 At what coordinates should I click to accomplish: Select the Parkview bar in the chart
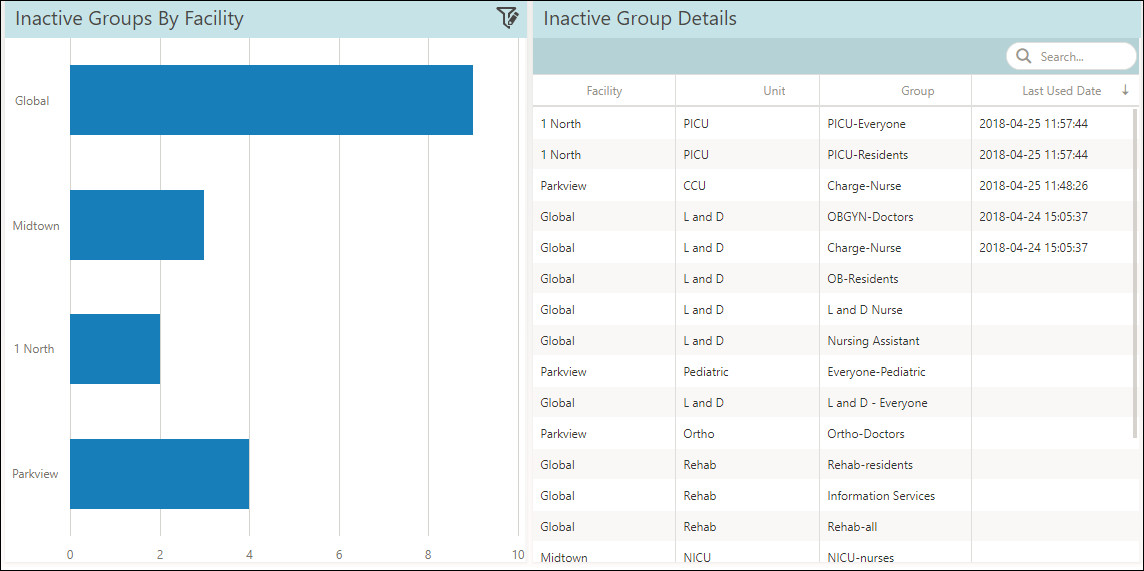point(160,473)
